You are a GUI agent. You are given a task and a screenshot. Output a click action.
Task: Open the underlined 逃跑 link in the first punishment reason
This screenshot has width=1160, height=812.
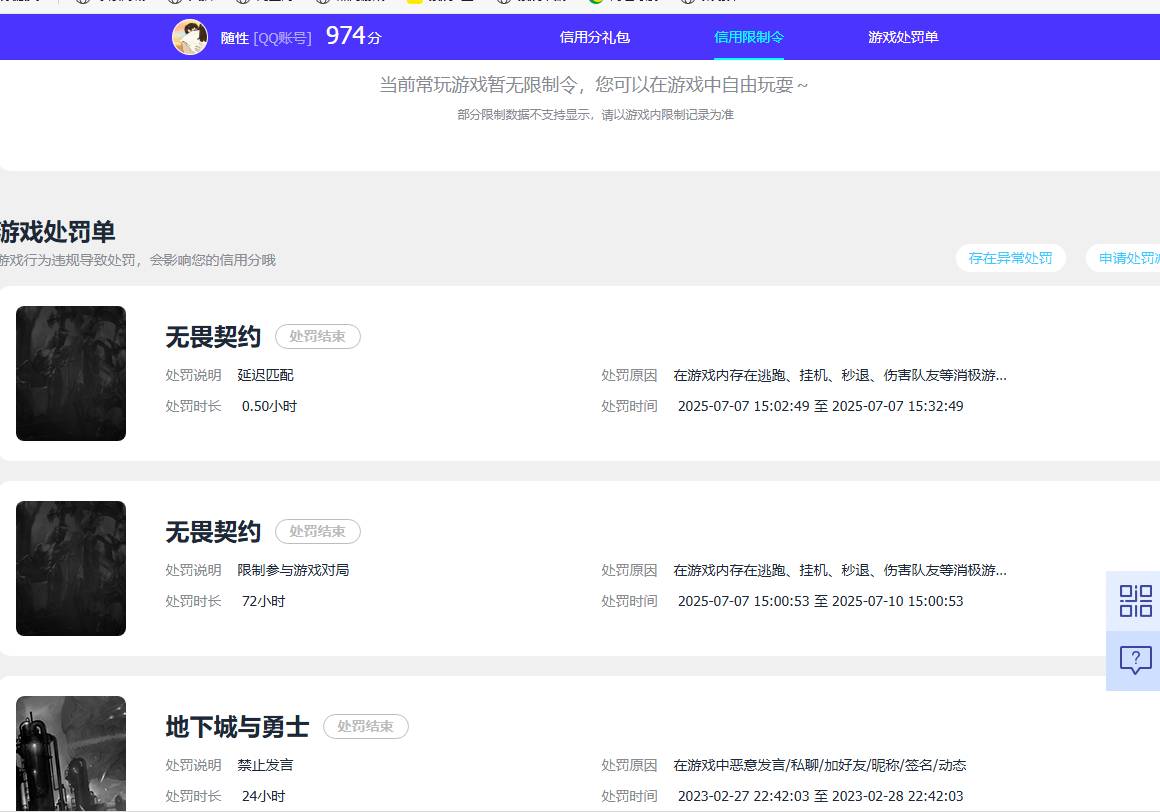point(764,375)
